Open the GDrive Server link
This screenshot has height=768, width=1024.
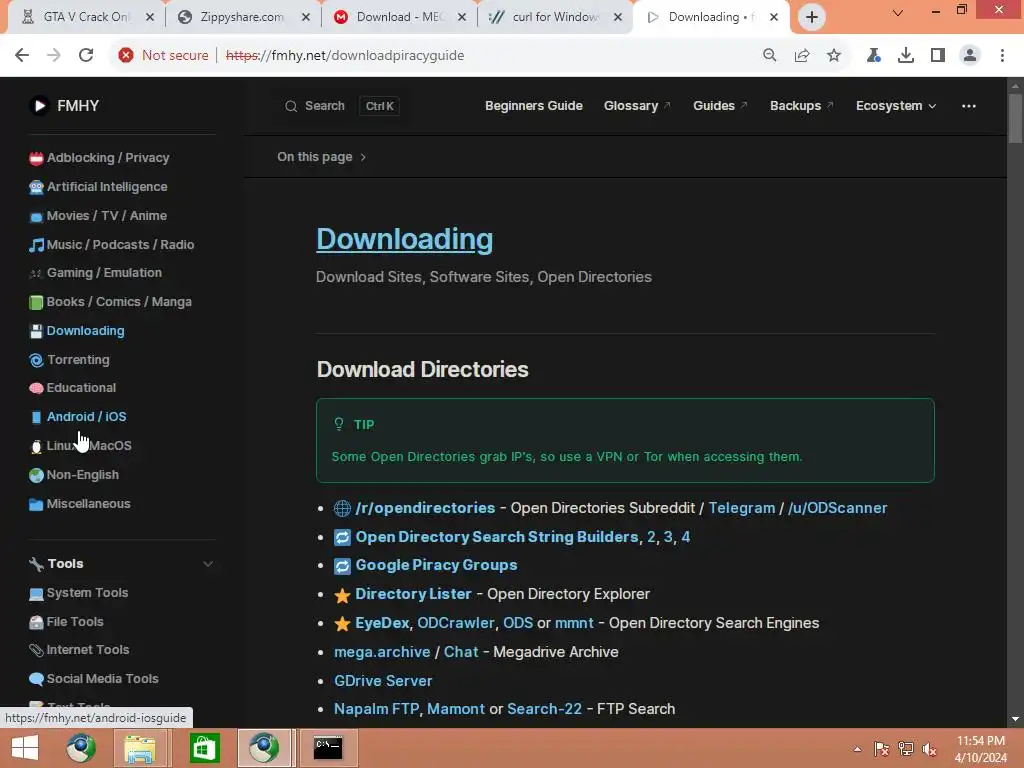pos(383,680)
